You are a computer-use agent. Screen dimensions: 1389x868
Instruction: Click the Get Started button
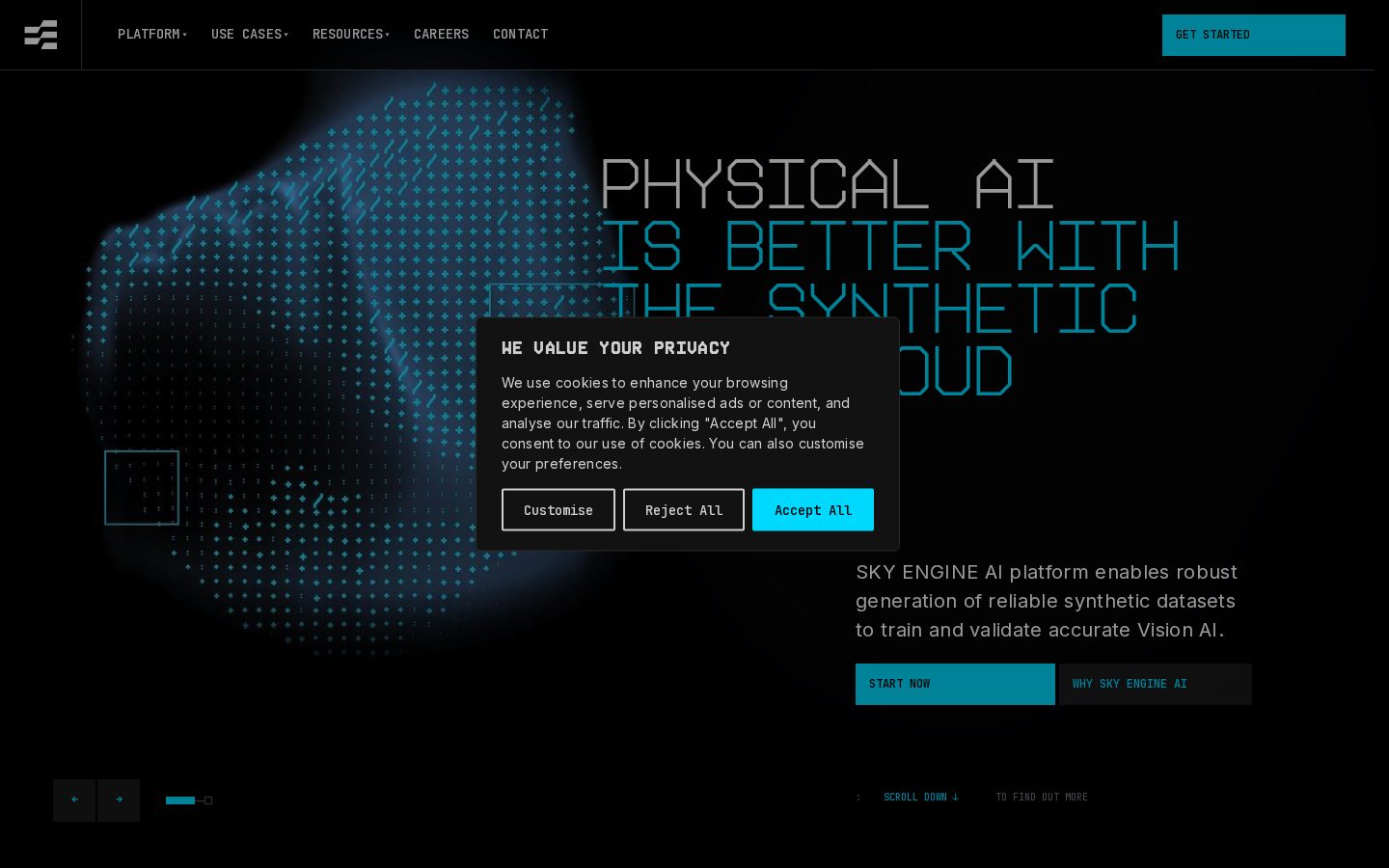pos(1254,35)
